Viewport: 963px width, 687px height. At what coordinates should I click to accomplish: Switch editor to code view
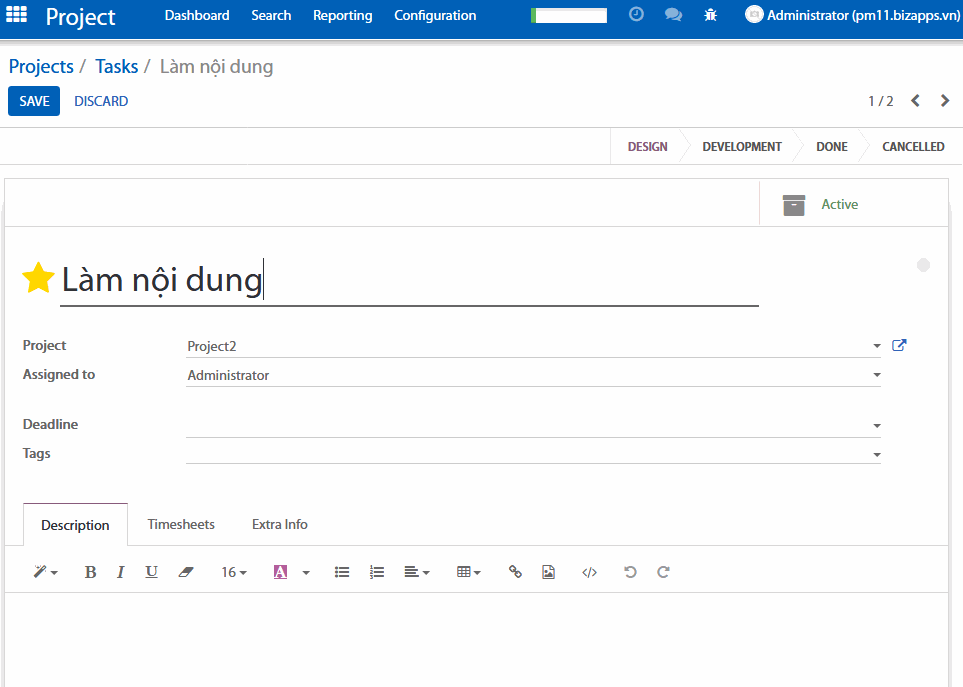(589, 572)
